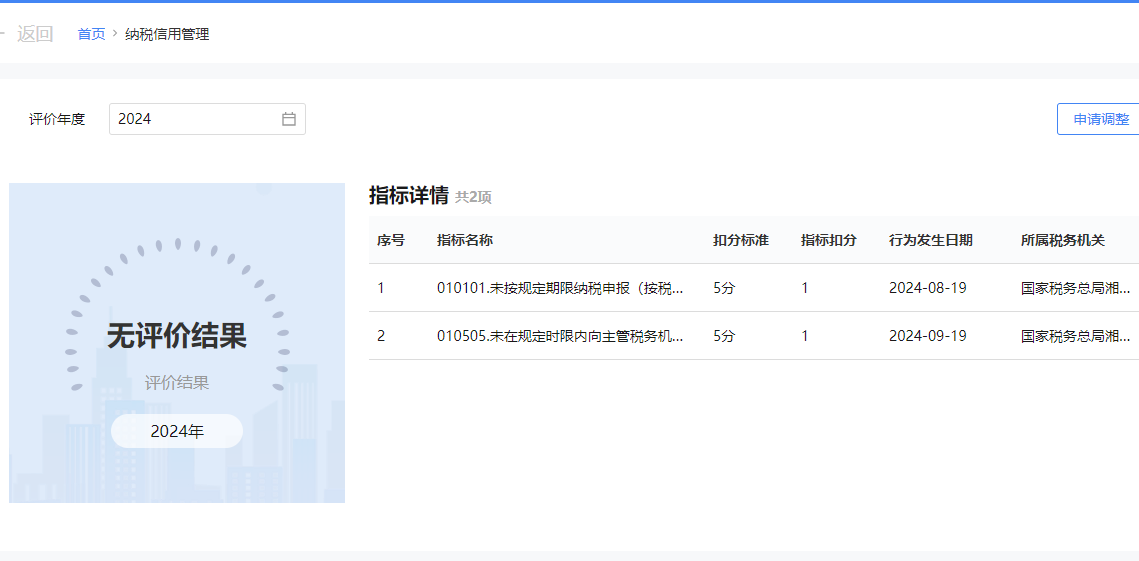
Task: Click the 指标扣分 column header
Action: coord(828,240)
